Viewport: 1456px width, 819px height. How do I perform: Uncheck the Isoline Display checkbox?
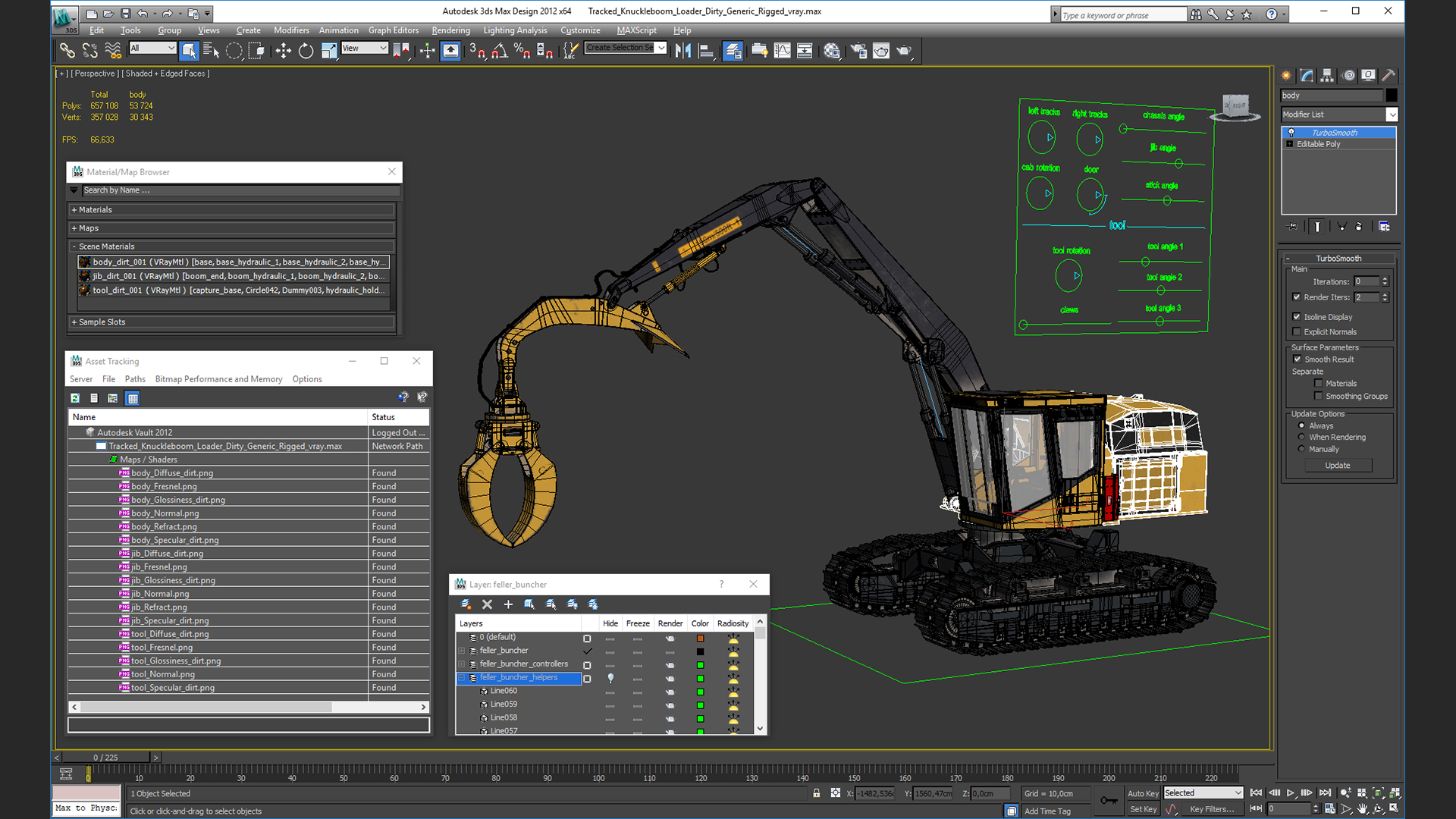(1297, 317)
